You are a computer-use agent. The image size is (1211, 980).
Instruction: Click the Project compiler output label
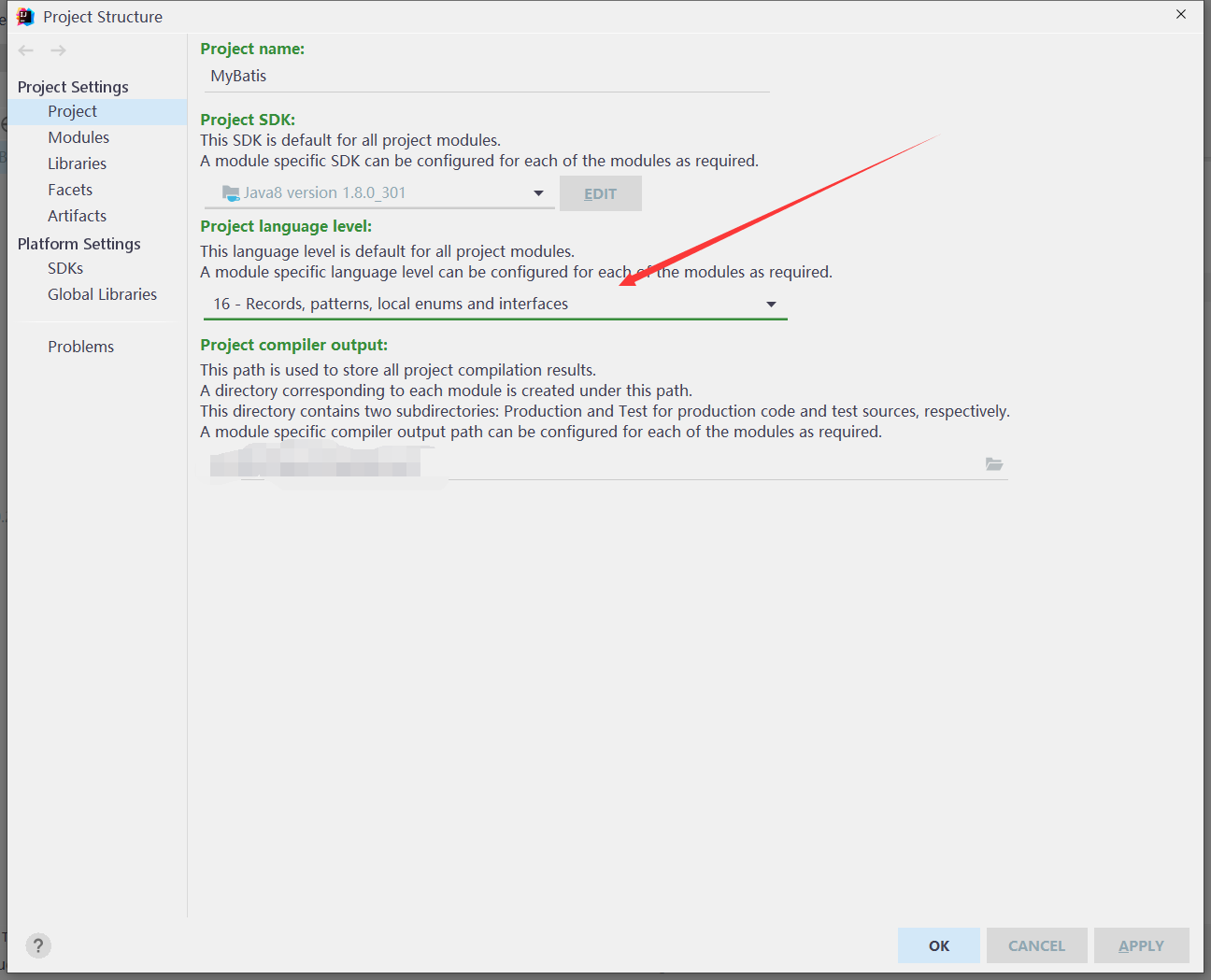(x=293, y=345)
